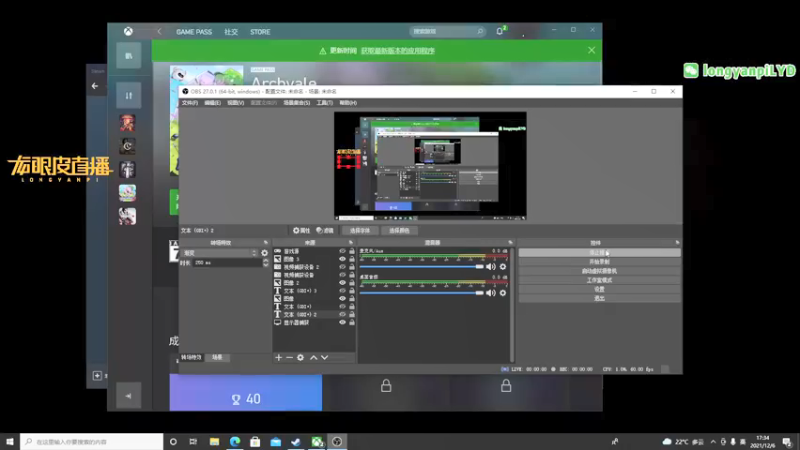
Task: Open GAME PASS tab in Xbox app
Action: (x=194, y=32)
